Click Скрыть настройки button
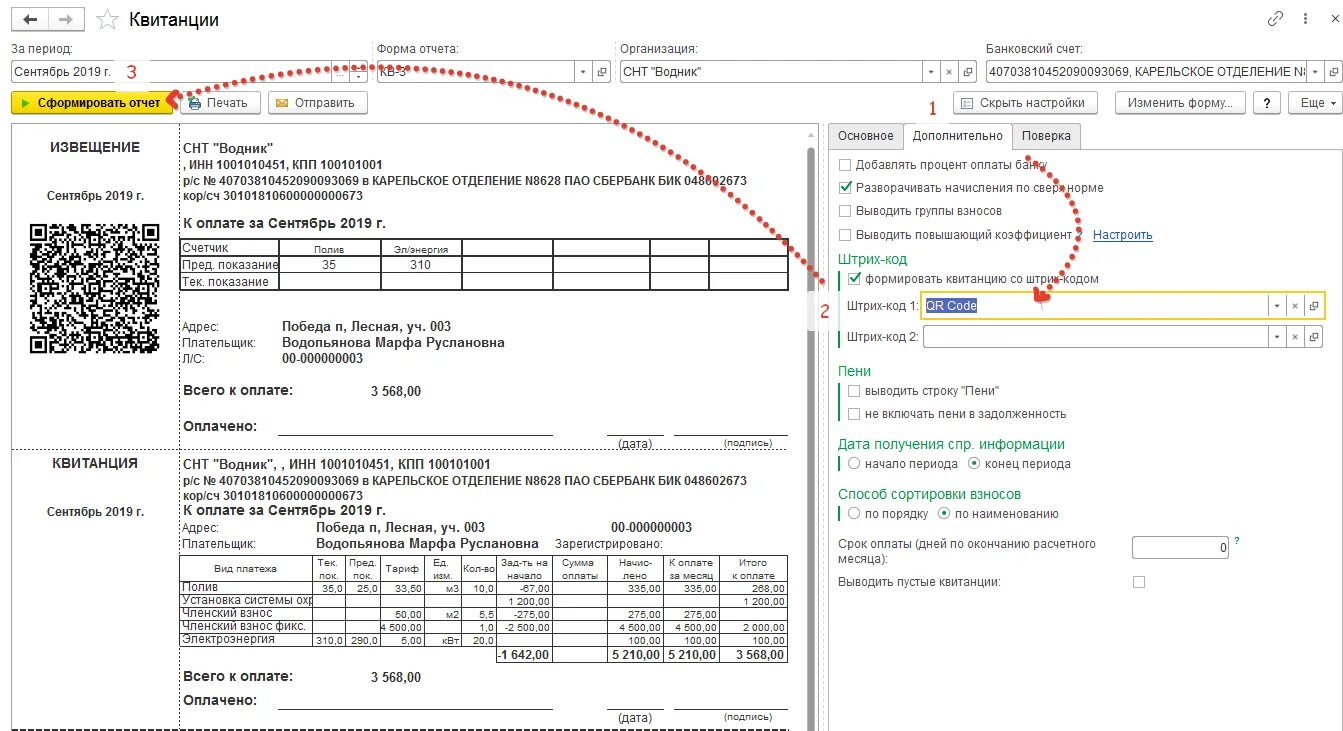 point(1025,103)
